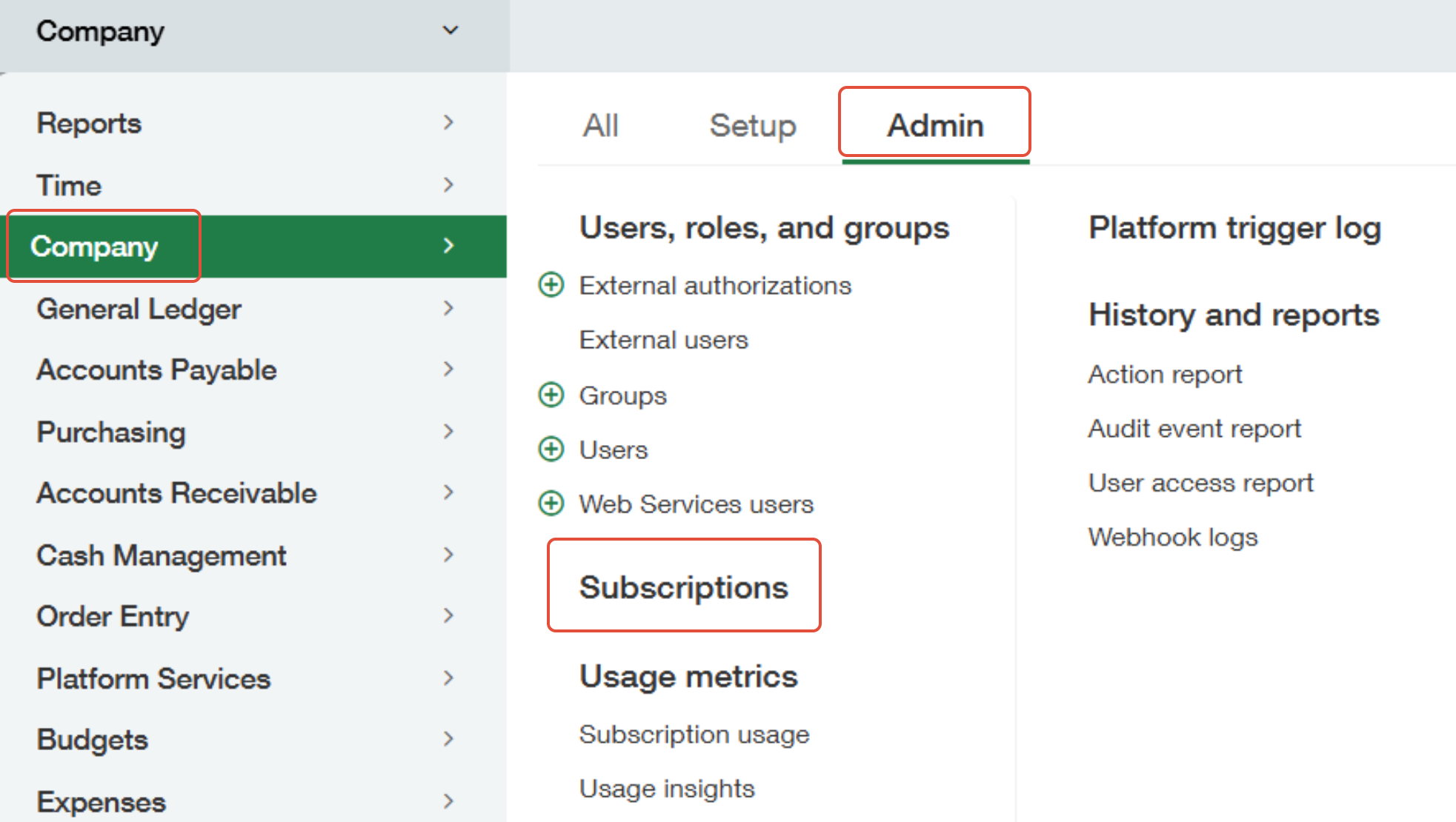The image size is (1456, 822).
Task: Open the Audit event report
Action: (1194, 429)
